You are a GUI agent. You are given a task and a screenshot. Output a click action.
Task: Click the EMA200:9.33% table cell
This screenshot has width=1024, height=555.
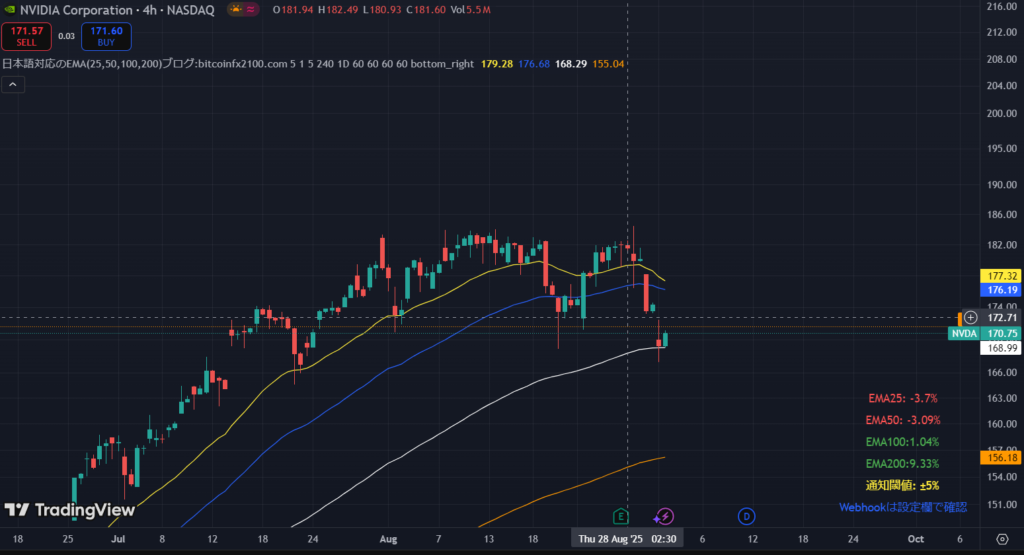point(903,464)
